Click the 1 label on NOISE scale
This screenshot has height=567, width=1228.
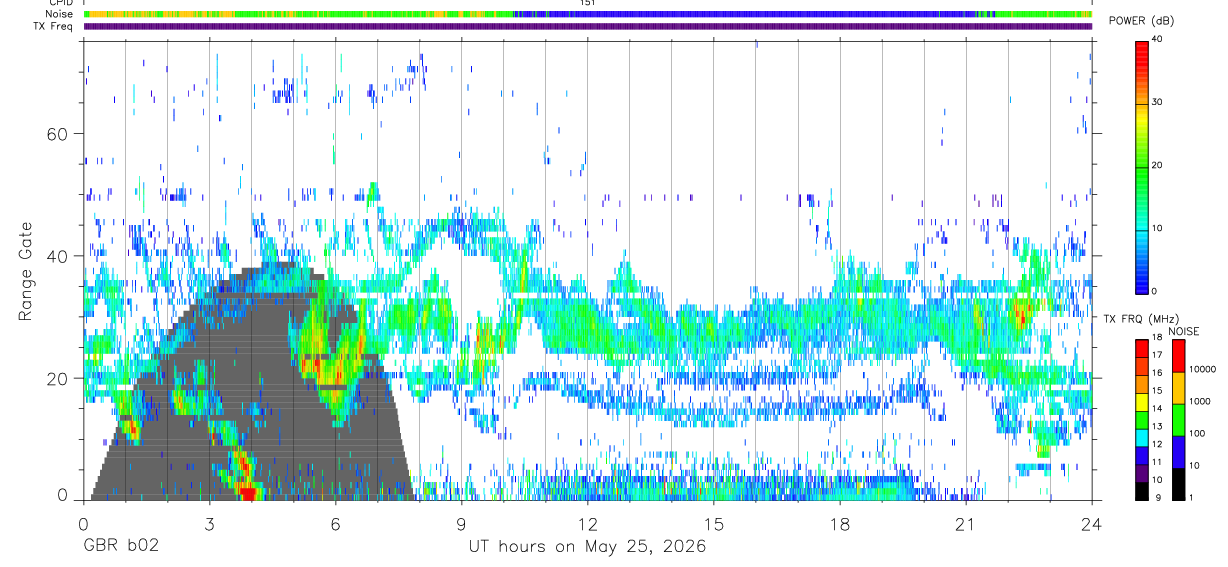(x=1191, y=498)
